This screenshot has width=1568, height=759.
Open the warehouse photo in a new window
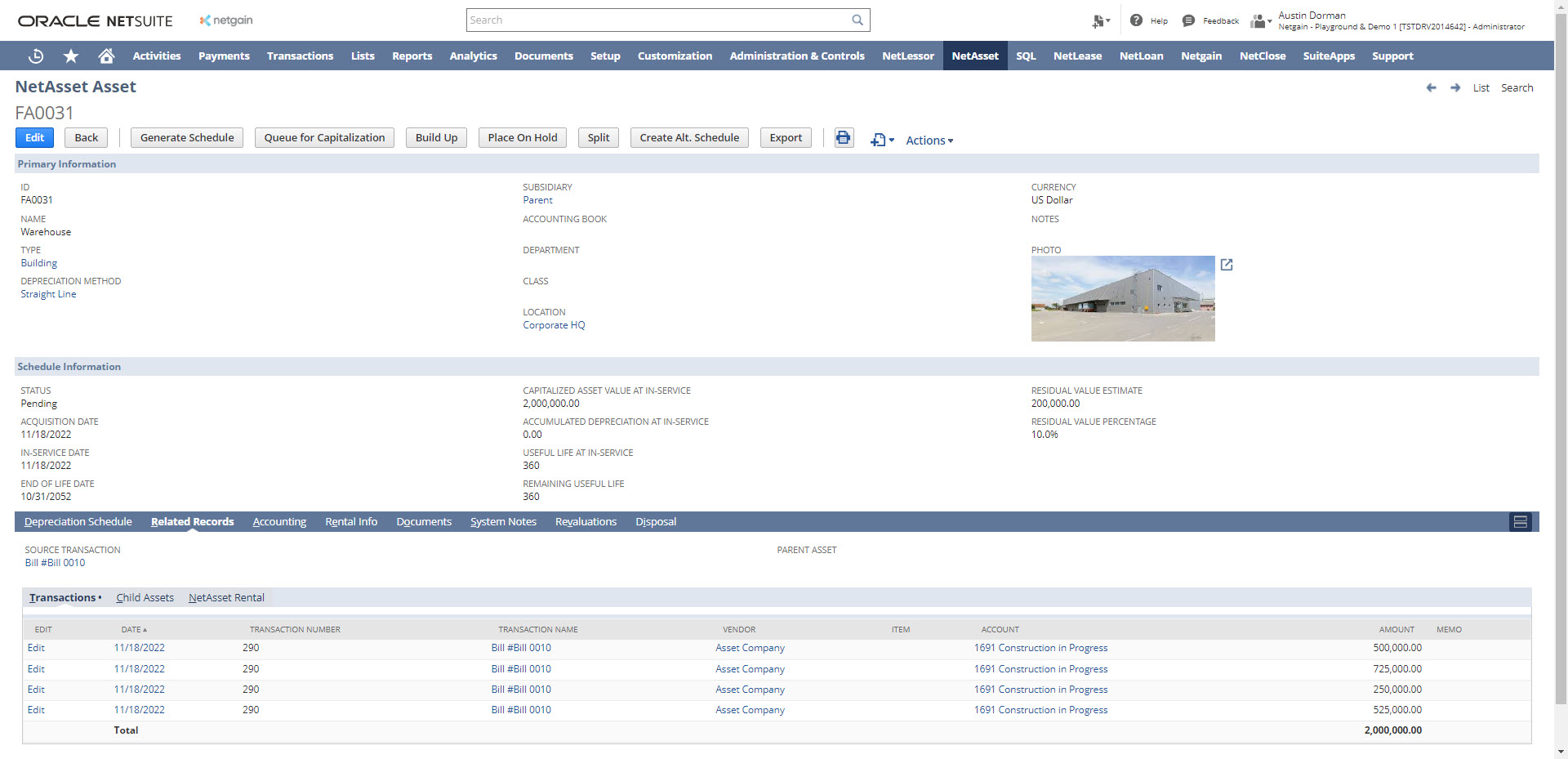[x=1227, y=265]
